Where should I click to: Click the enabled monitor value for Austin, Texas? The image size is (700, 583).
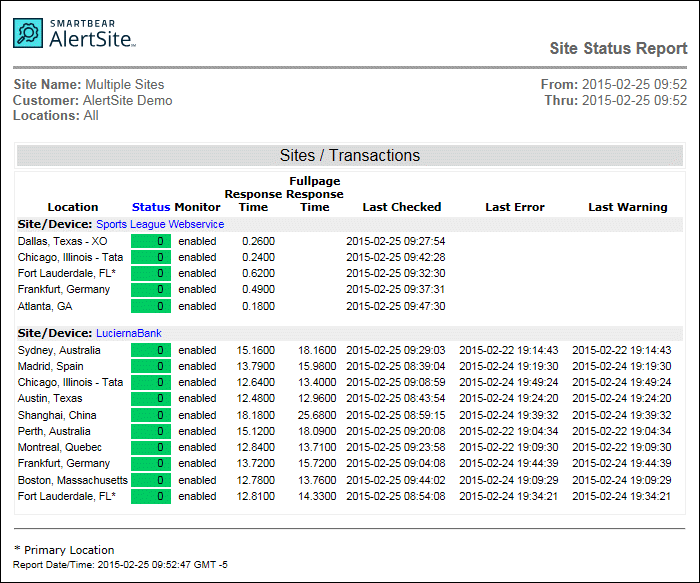(197, 398)
